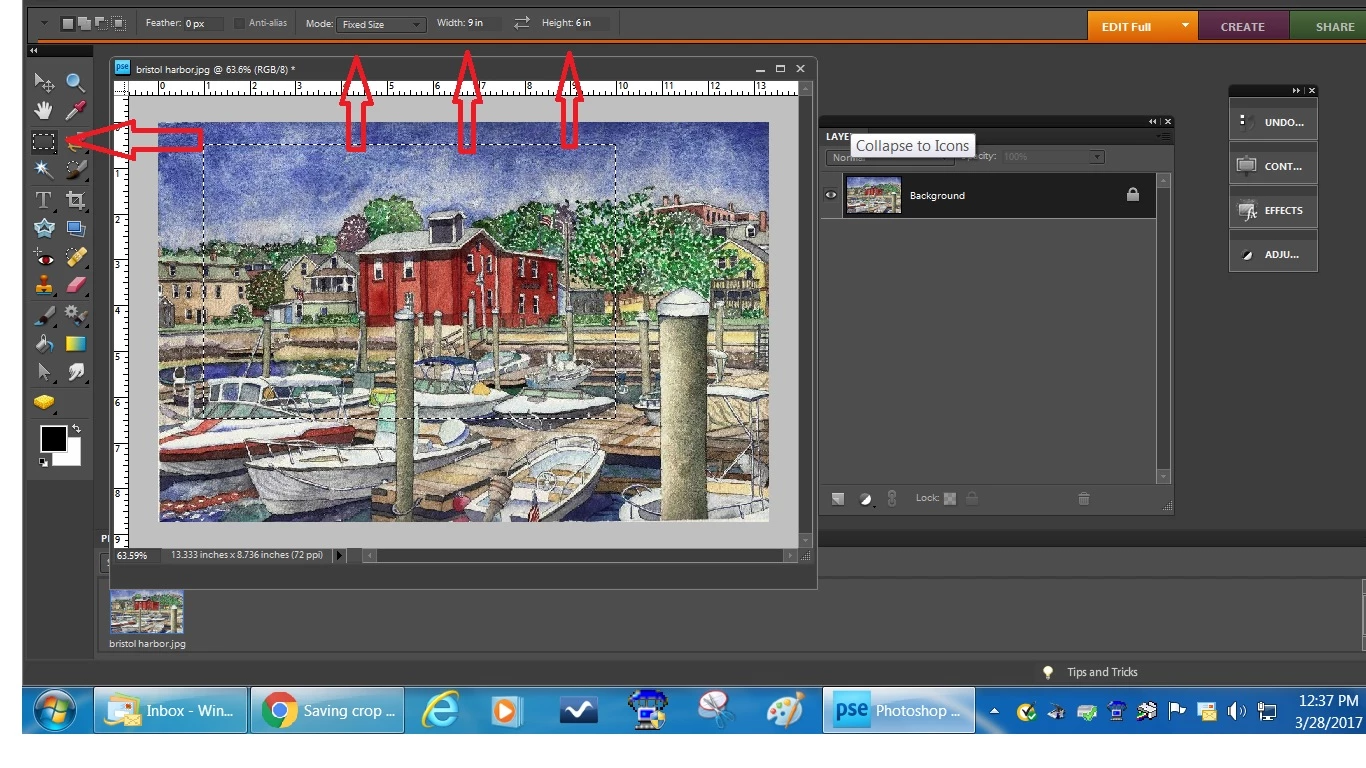Switch to the CREATE tab
Screen dimensions: 1366x768
click(1243, 26)
